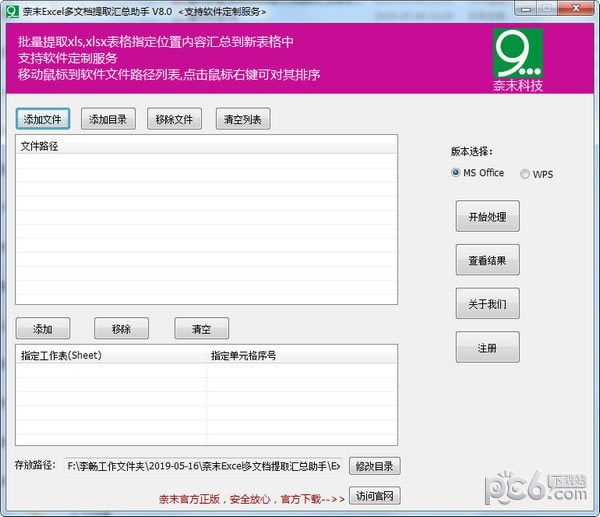Open results with 查看结果
This screenshot has height=517, width=600.
coord(488,260)
